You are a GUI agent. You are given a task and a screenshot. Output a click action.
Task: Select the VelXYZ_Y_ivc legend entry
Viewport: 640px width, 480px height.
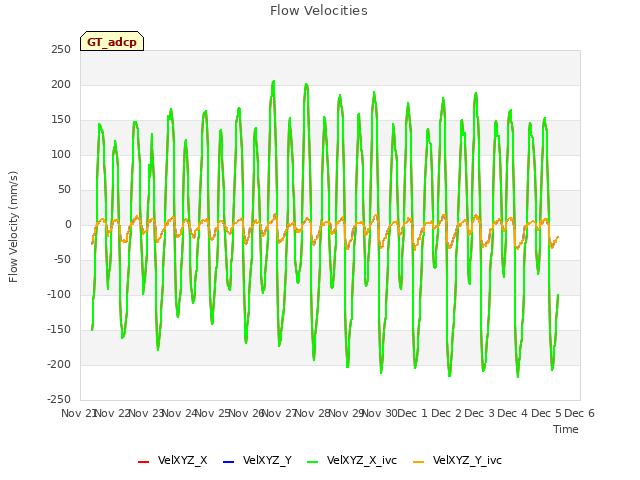458,460
